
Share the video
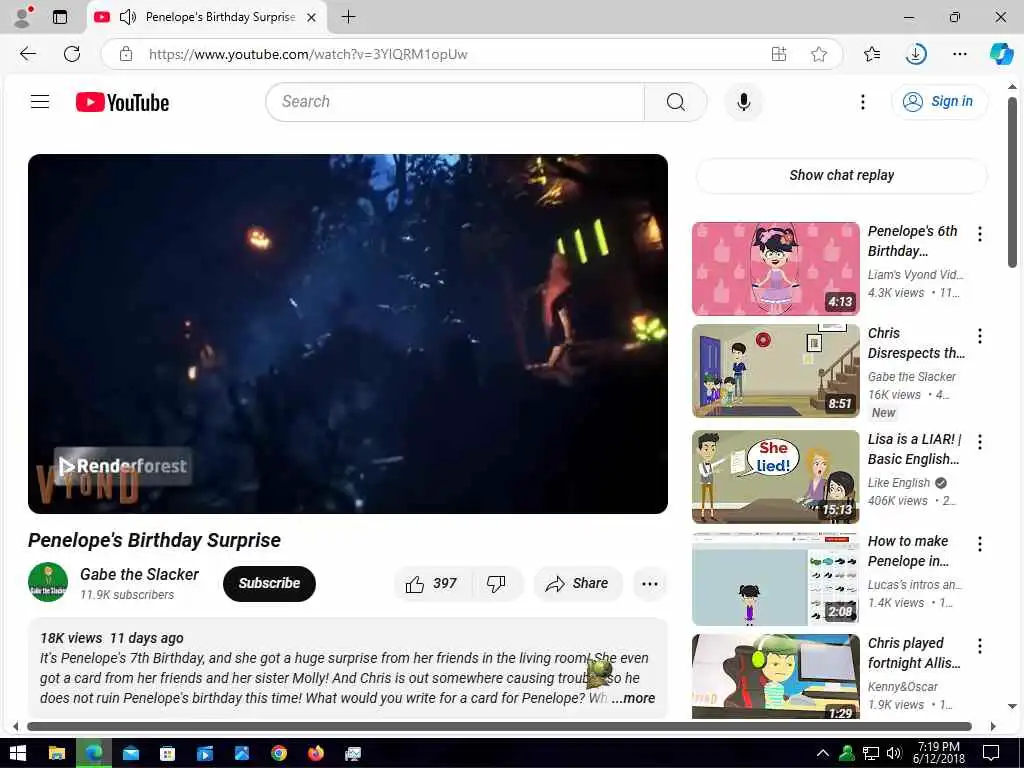[x=577, y=583]
